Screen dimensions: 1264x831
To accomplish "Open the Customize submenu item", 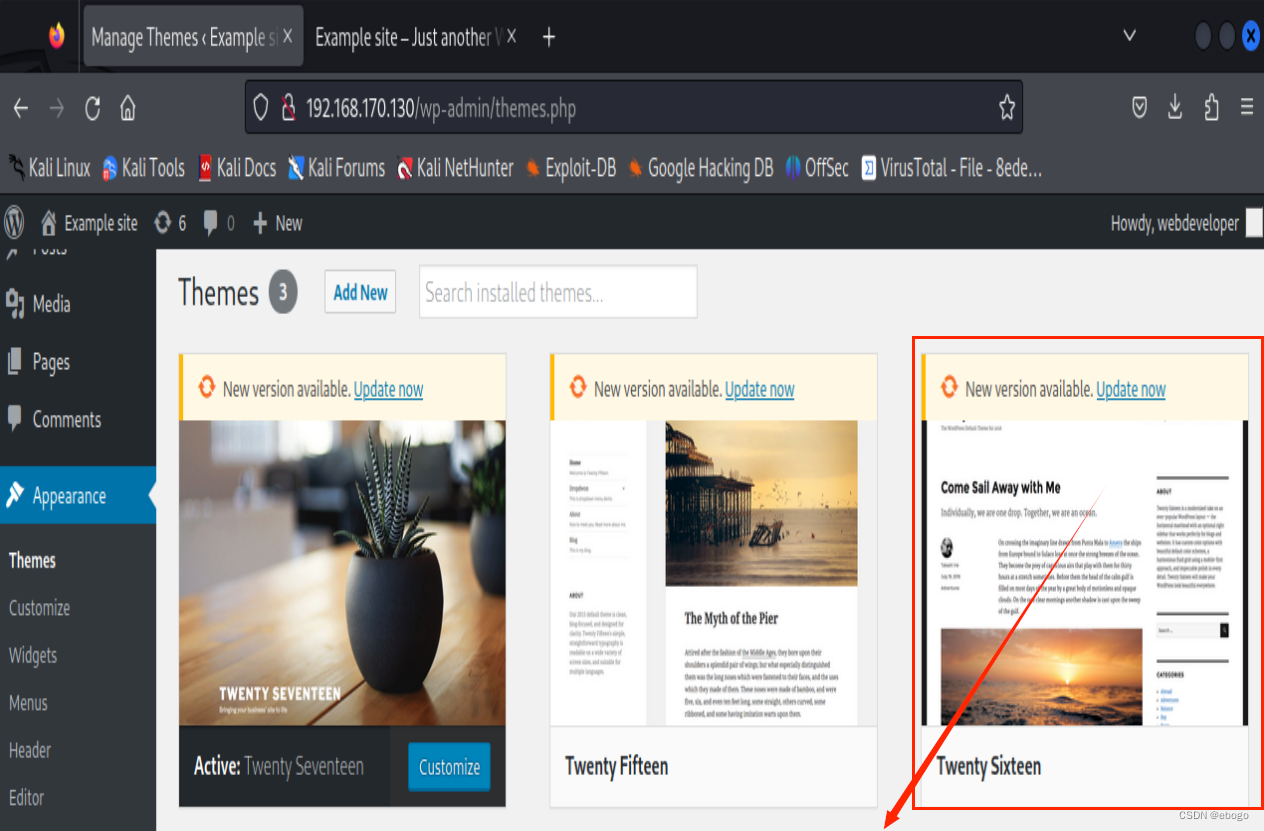I will click(x=39, y=607).
